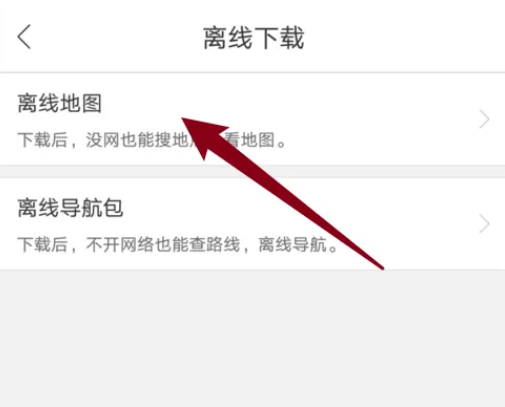This screenshot has height=407, width=505.
Task: Expand the 离线导航包 row via right chevron
Action: (484, 224)
